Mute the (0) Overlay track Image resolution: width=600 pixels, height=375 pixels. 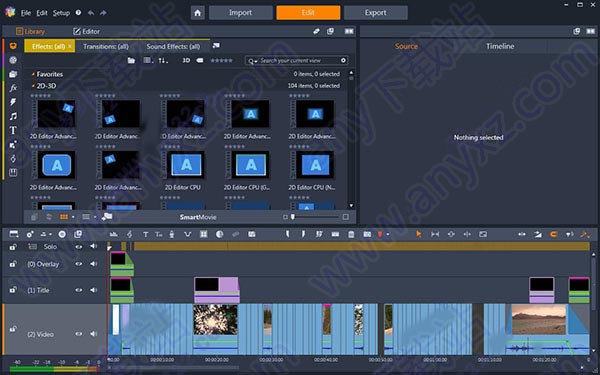click(94, 264)
